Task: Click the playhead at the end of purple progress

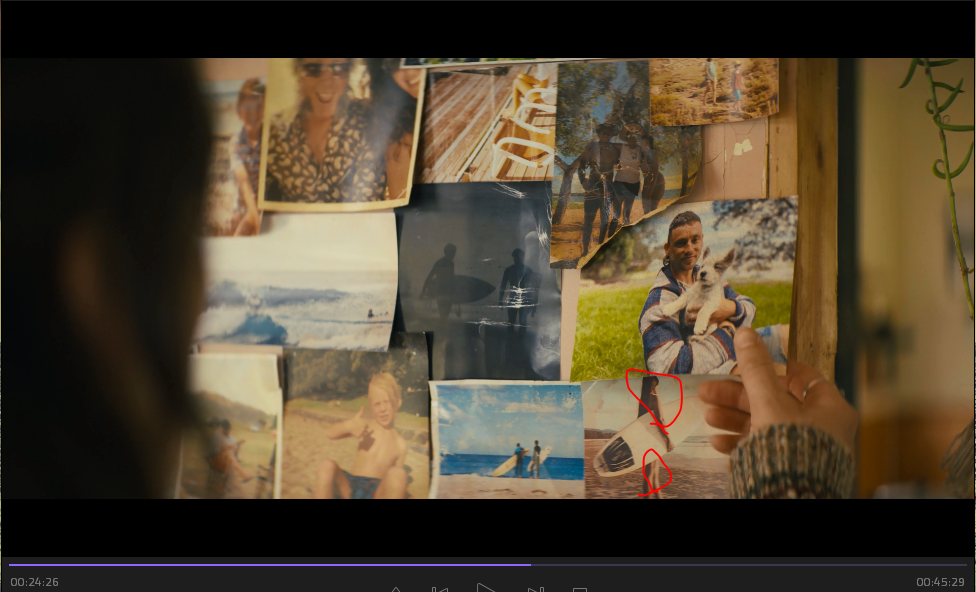Action: [531, 565]
